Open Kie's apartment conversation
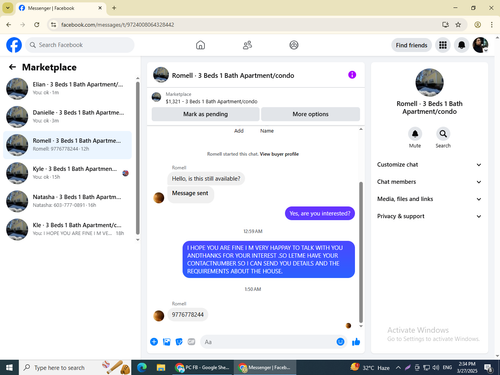500x375 pixels. pyautogui.click(x=67, y=229)
